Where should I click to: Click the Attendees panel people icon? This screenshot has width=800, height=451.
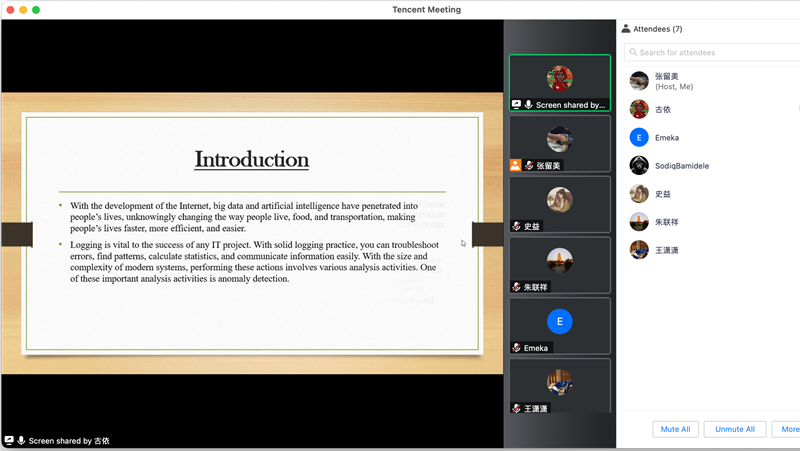point(626,29)
